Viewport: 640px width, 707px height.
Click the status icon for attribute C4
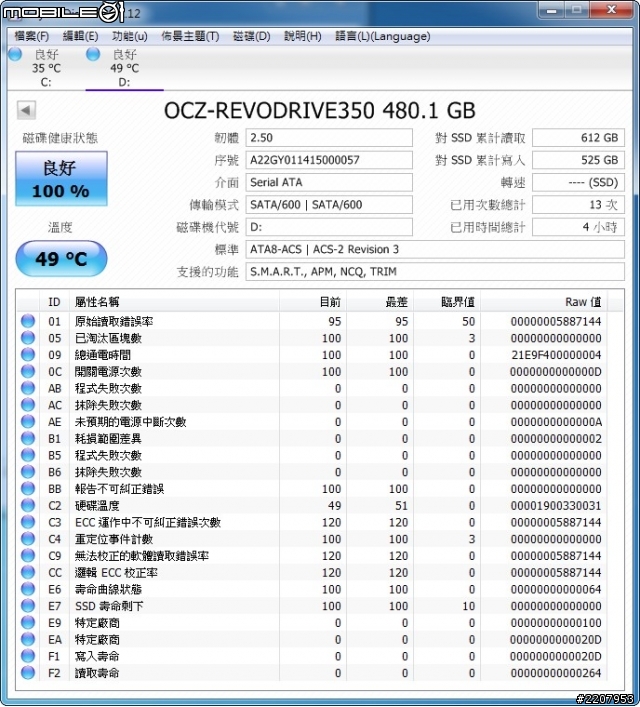[28, 539]
